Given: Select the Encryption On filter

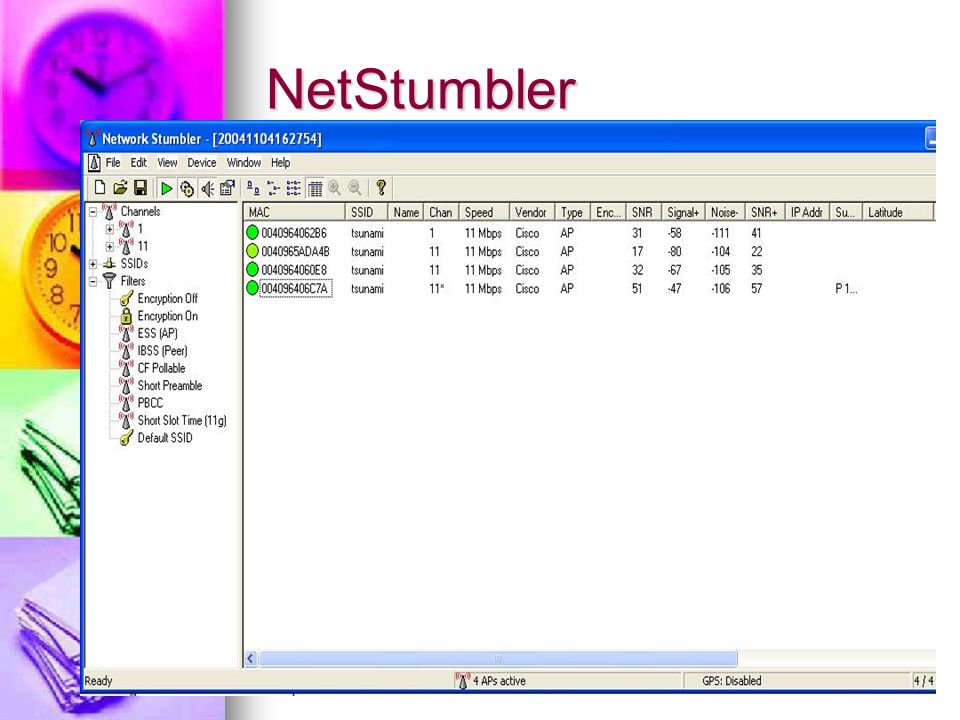Looking at the screenshot, I should pyautogui.click(x=167, y=316).
